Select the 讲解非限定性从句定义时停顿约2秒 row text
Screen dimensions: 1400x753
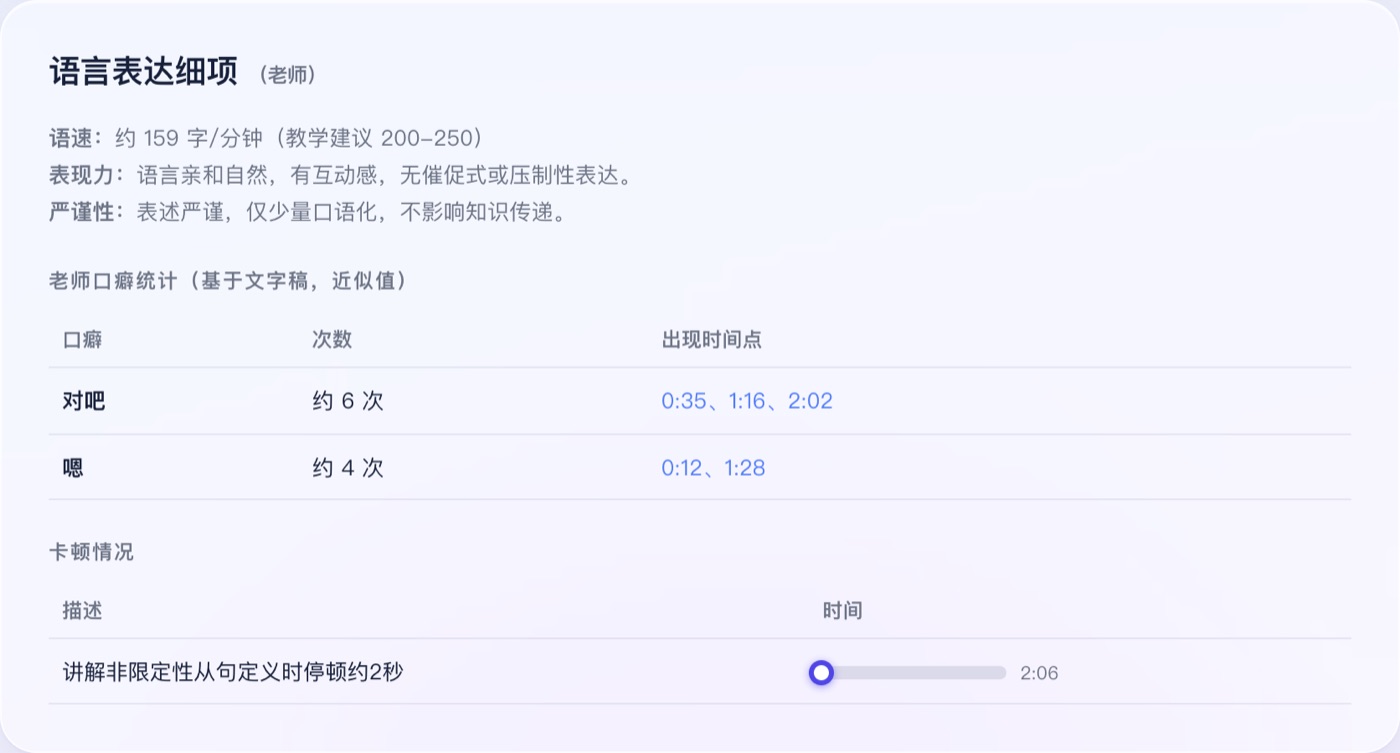[233, 672]
